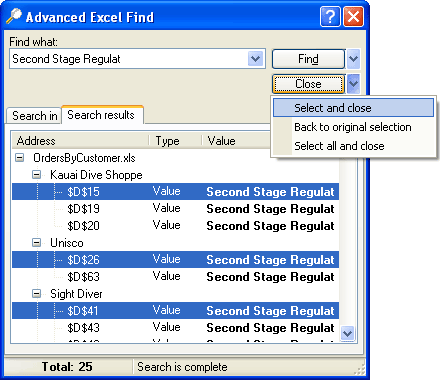Select the $D$20 result row
The width and height of the screenshot is (440, 380).
(x=176, y=226)
